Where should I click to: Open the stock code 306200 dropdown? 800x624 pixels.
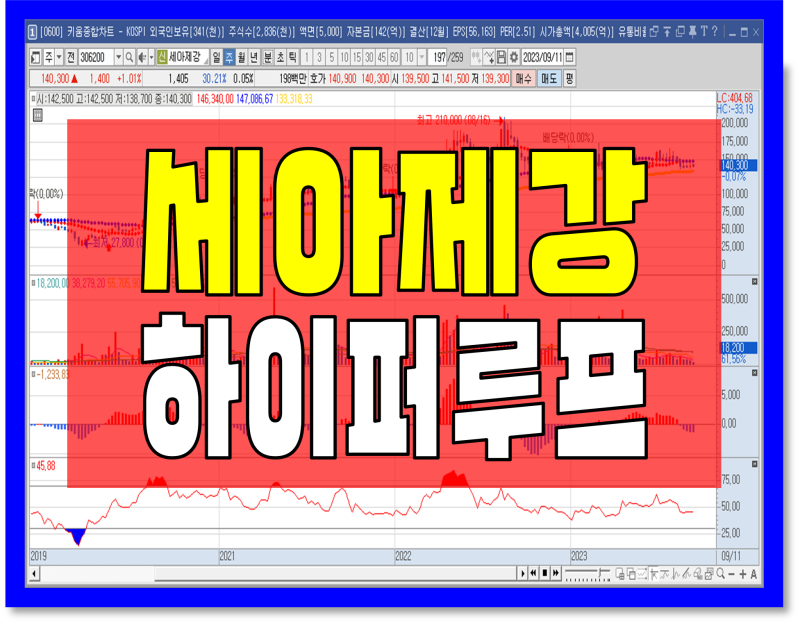[x=118, y=57]
